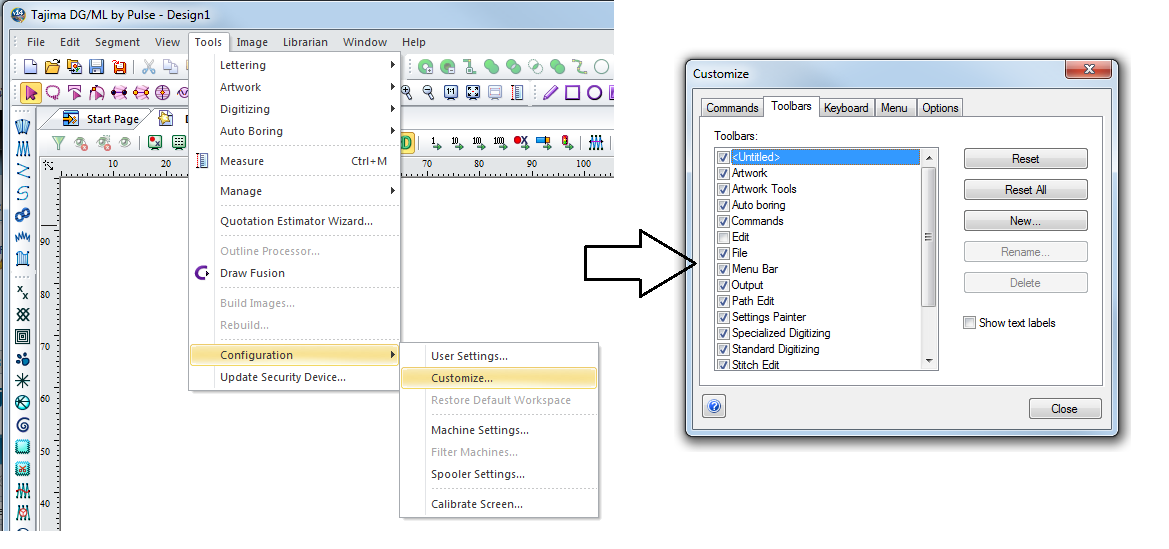Viewport: 1169px width, 549px height.
Task: Click the Measure ruler toolbar icon
Action: 517,92
